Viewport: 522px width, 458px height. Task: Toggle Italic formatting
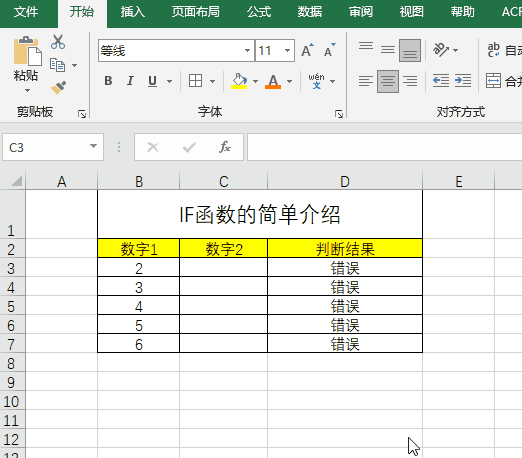pos(130,81)
